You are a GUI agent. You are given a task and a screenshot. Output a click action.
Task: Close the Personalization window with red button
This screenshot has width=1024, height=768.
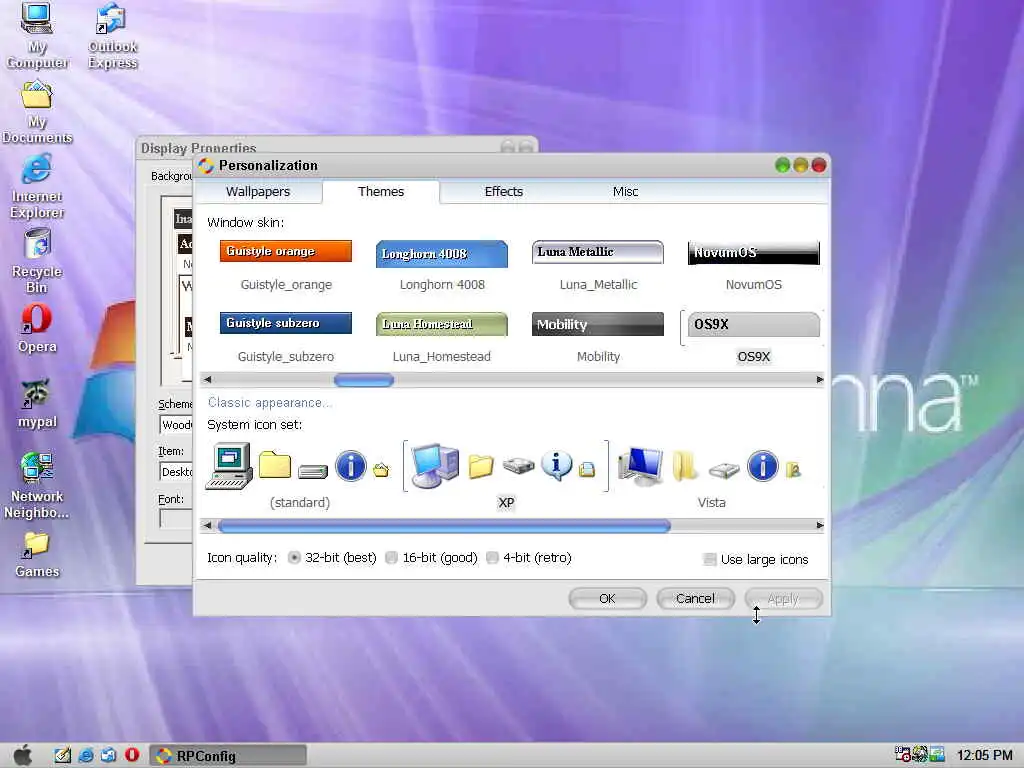click(818, 166)
